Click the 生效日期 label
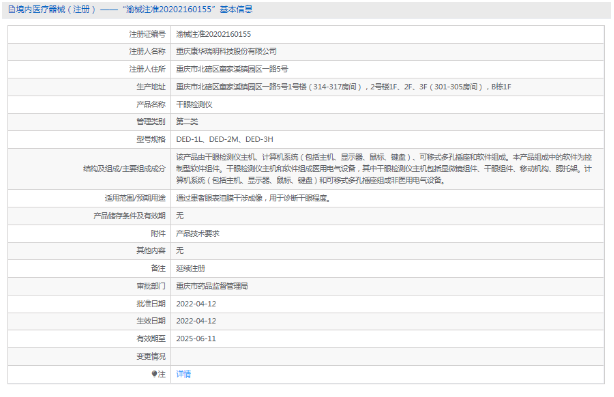Image resolution: width=614 pixels, height=397 pixels. tap(151, 321)
